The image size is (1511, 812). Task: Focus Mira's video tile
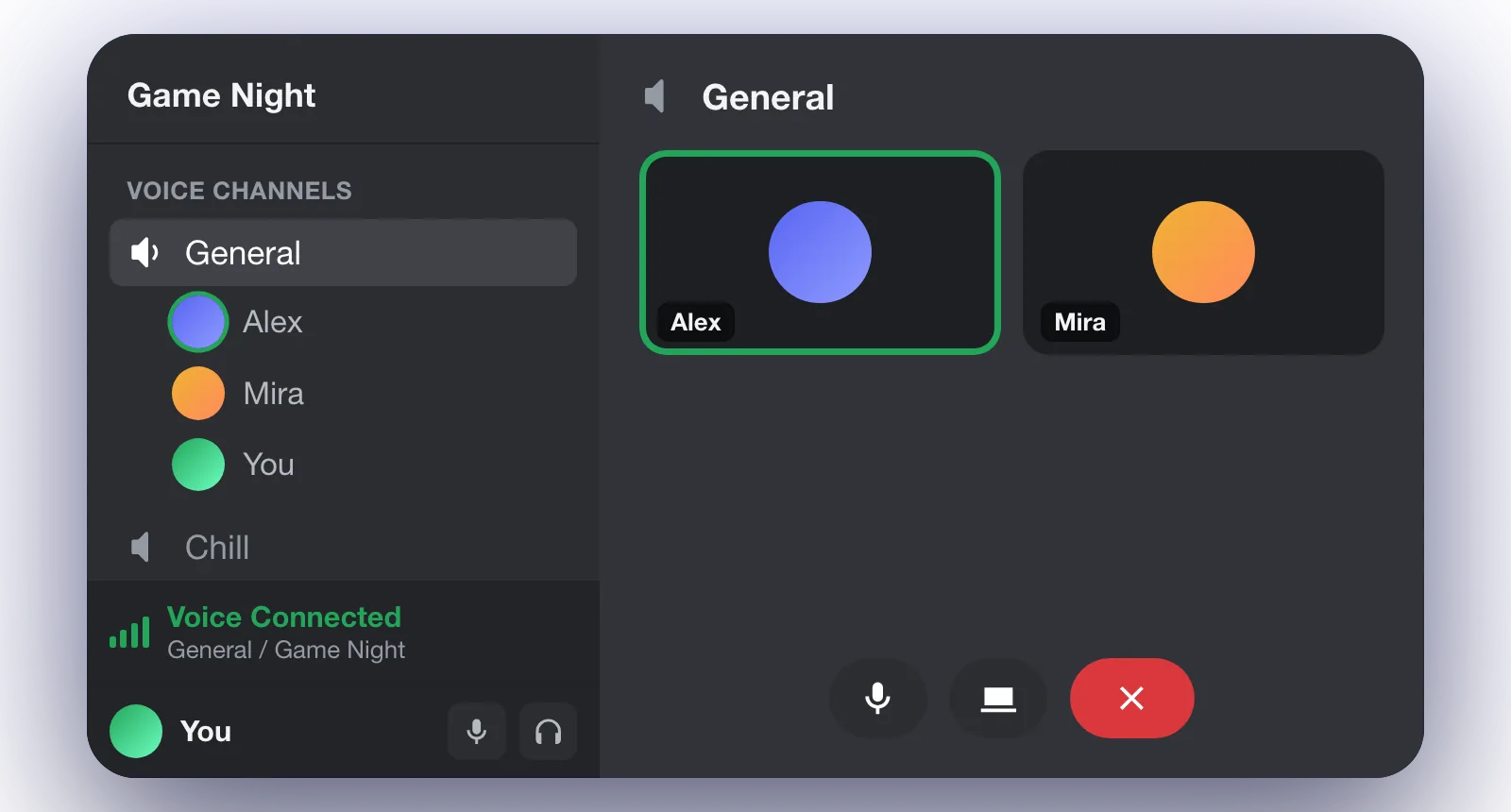coord(1203,252)
